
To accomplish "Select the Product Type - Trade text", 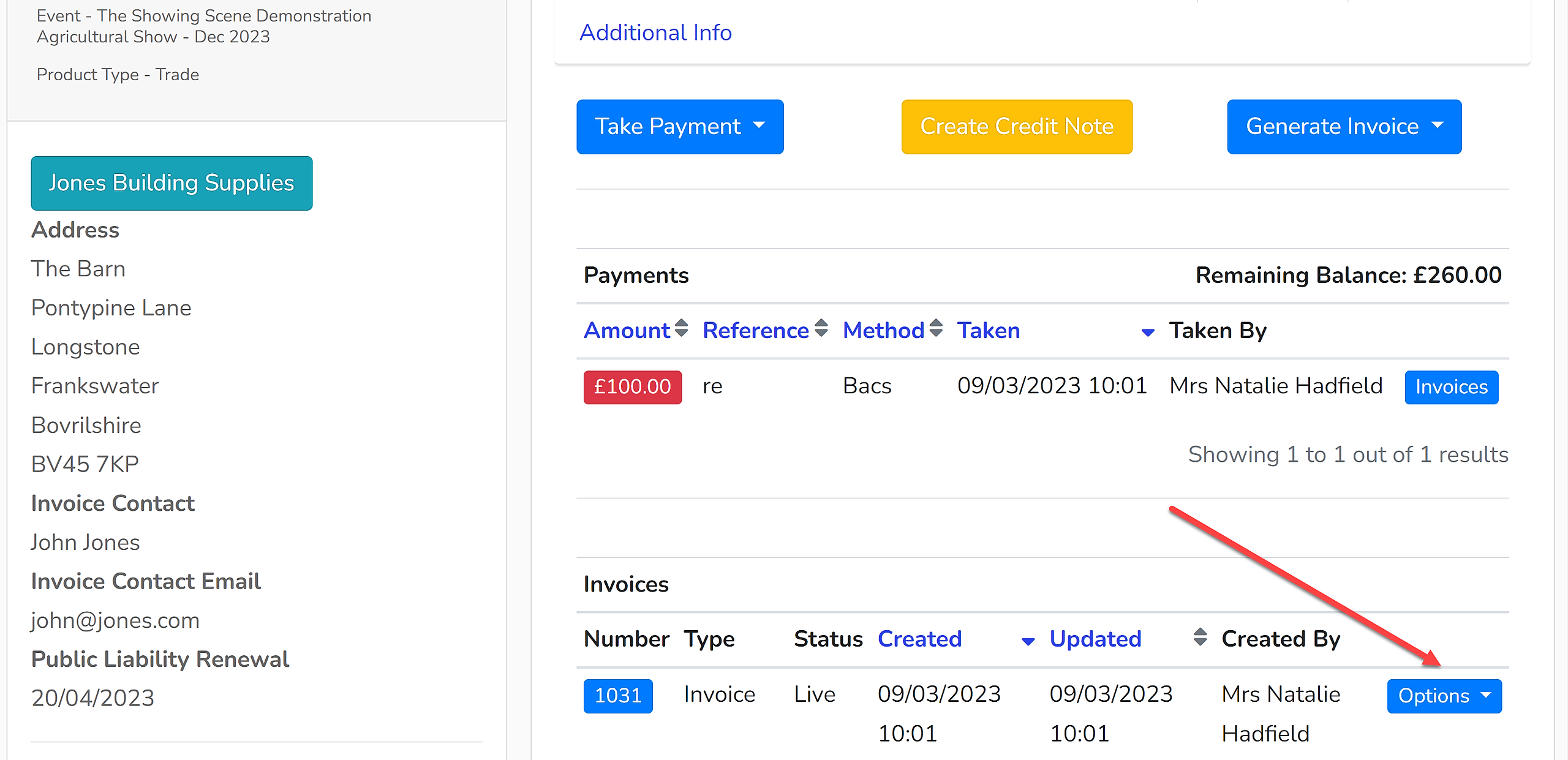I will 118,75.
